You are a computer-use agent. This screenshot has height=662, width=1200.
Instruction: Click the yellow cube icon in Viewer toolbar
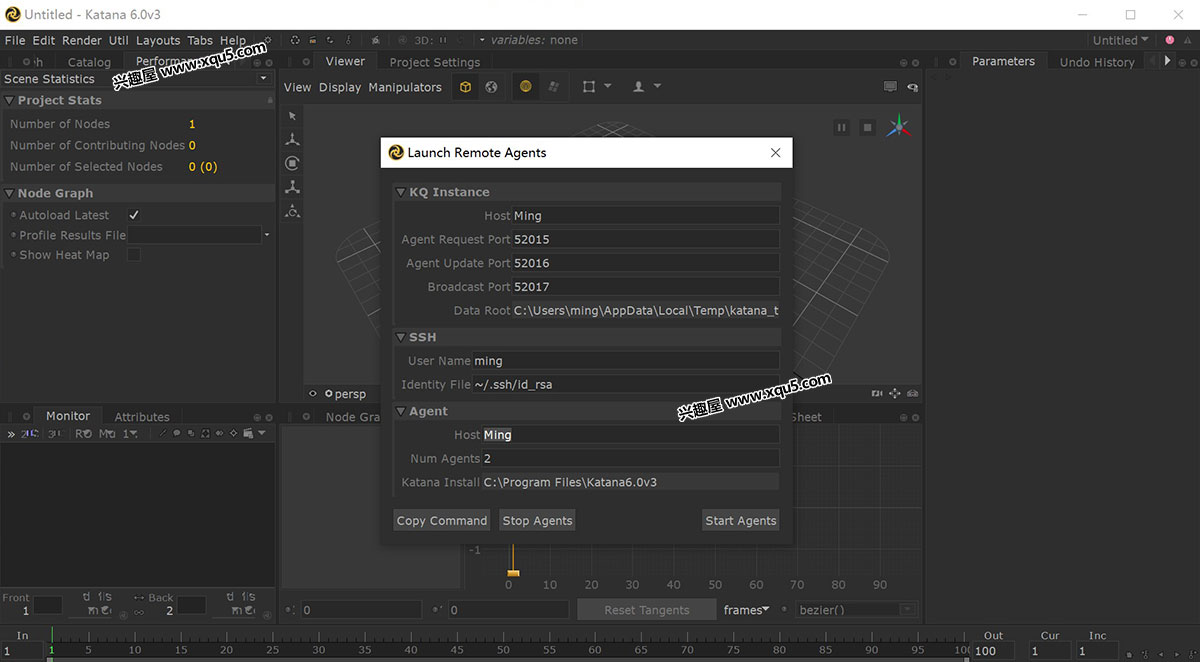coord(466,87)
